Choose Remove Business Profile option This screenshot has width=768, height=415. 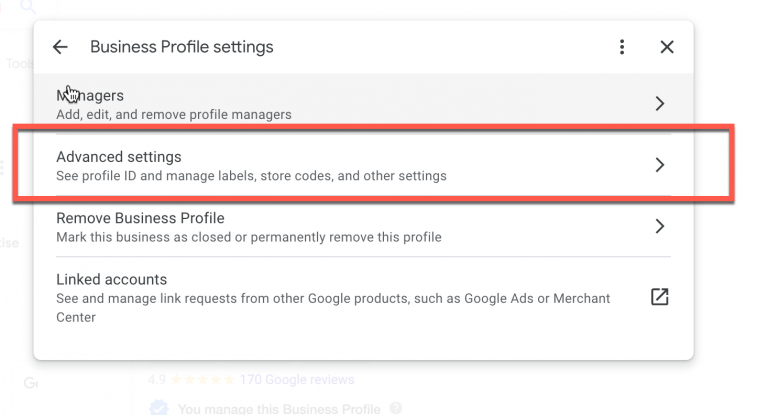coord(300,227)
